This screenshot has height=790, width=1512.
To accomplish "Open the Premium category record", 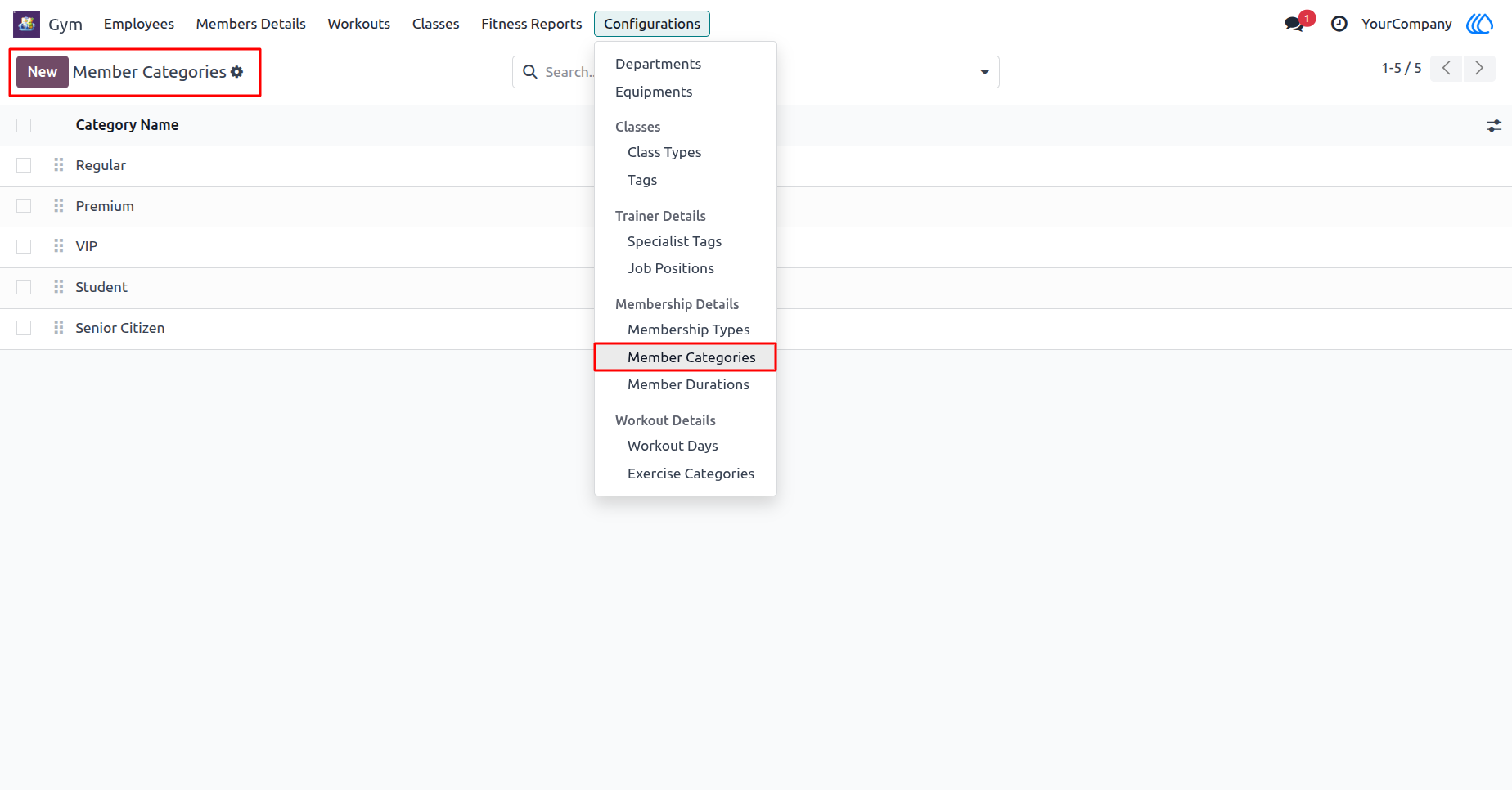I will pos(105,206).
